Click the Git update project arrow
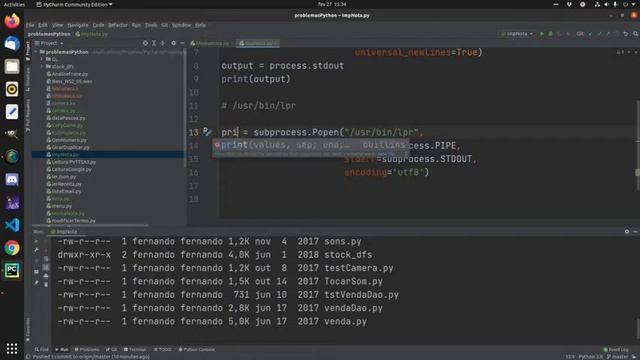The image size is (640, 360). tap(590, 34)
